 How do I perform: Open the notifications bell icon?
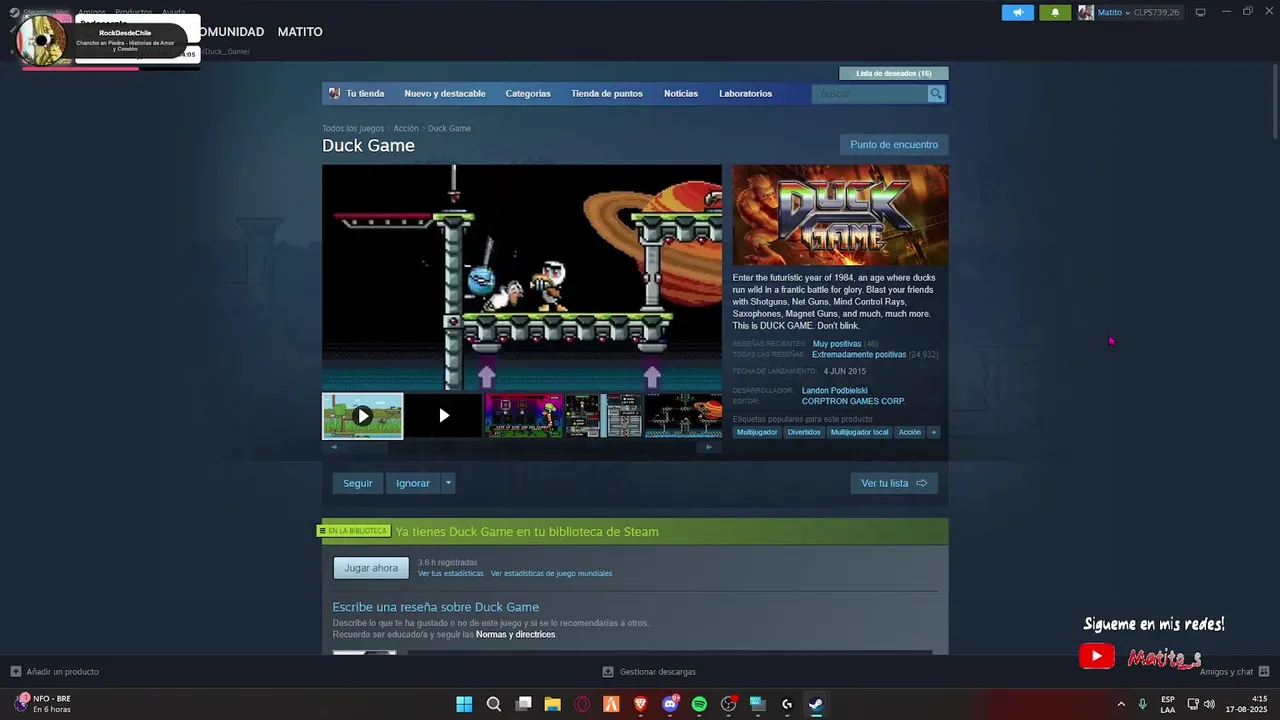[x=1055, y=13]
